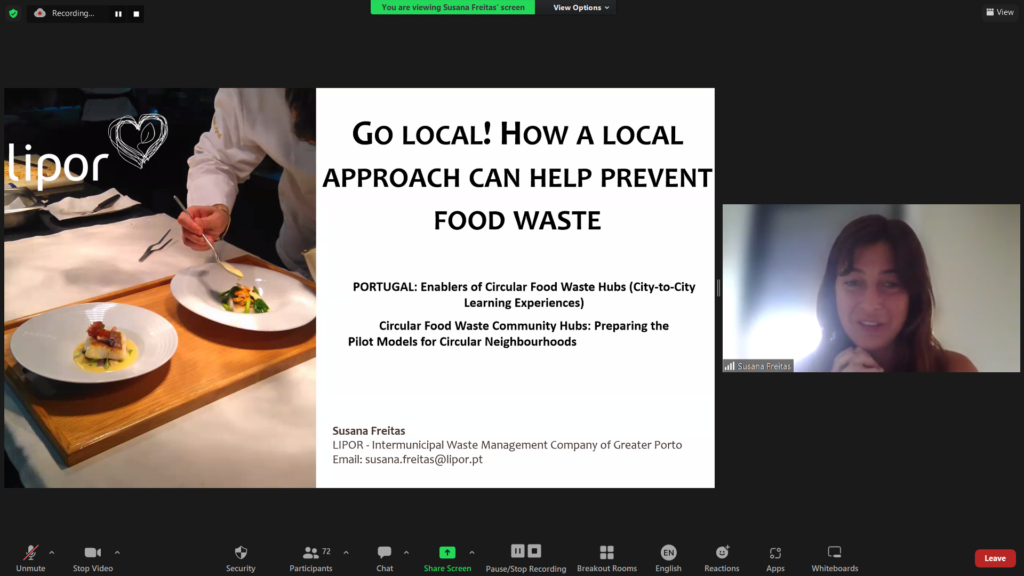
Task: Open the View Options dropdown
Action: 581,8
